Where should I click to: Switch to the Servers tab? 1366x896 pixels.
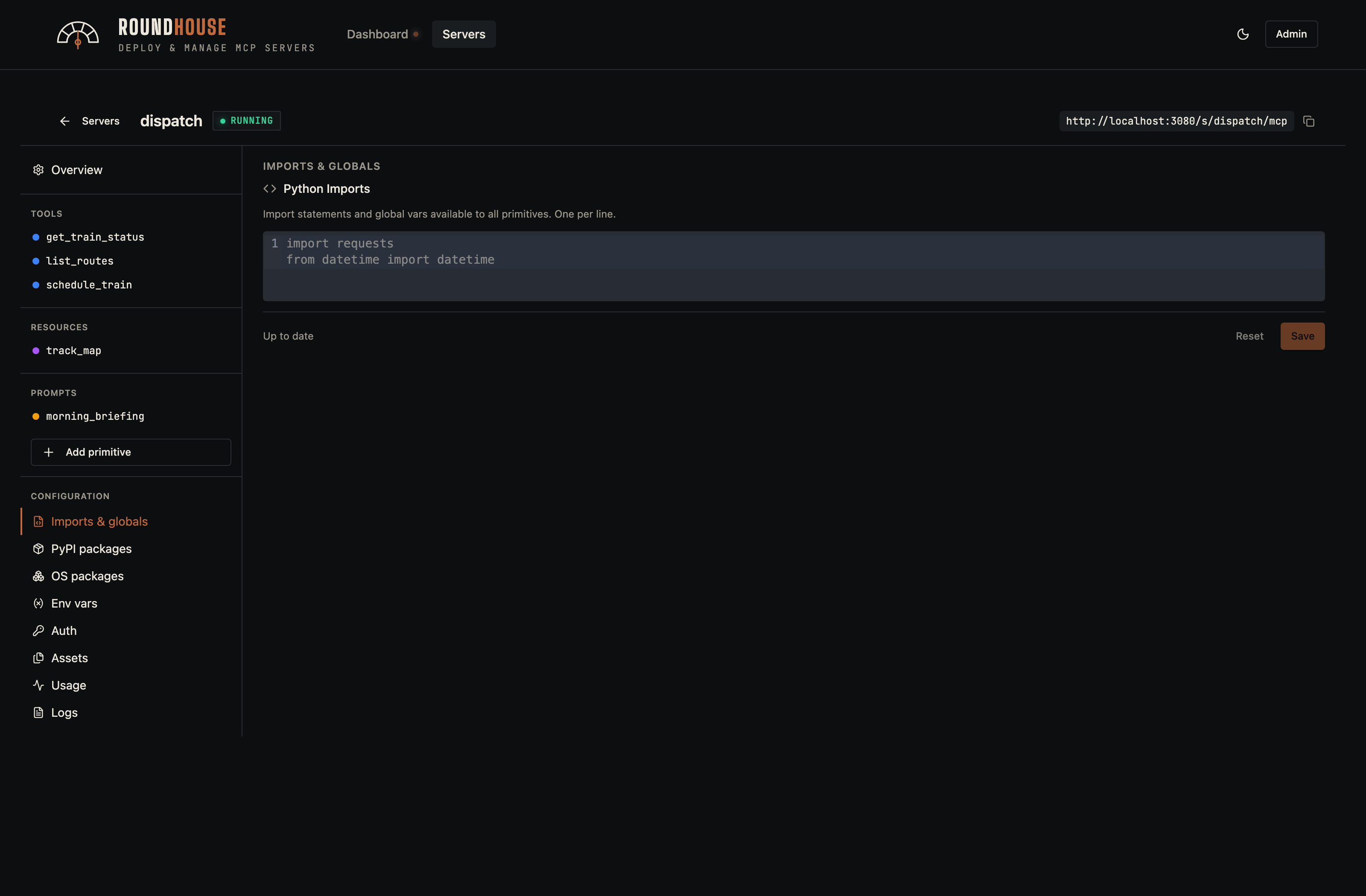(464, 35)
